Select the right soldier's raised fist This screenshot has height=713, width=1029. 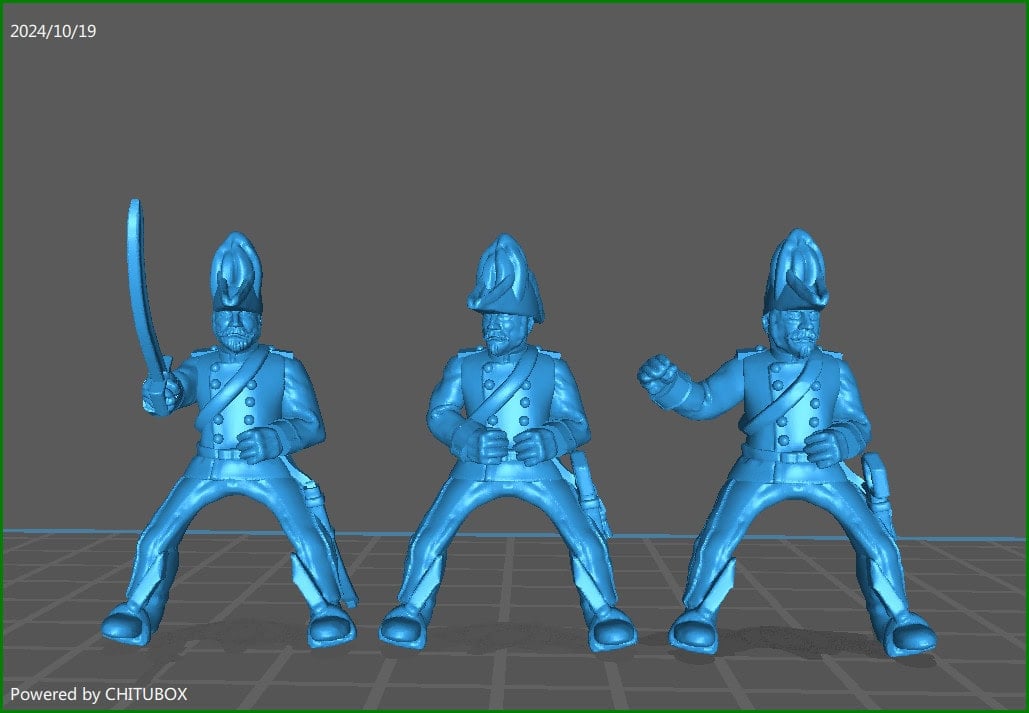(x=656, y=374)
